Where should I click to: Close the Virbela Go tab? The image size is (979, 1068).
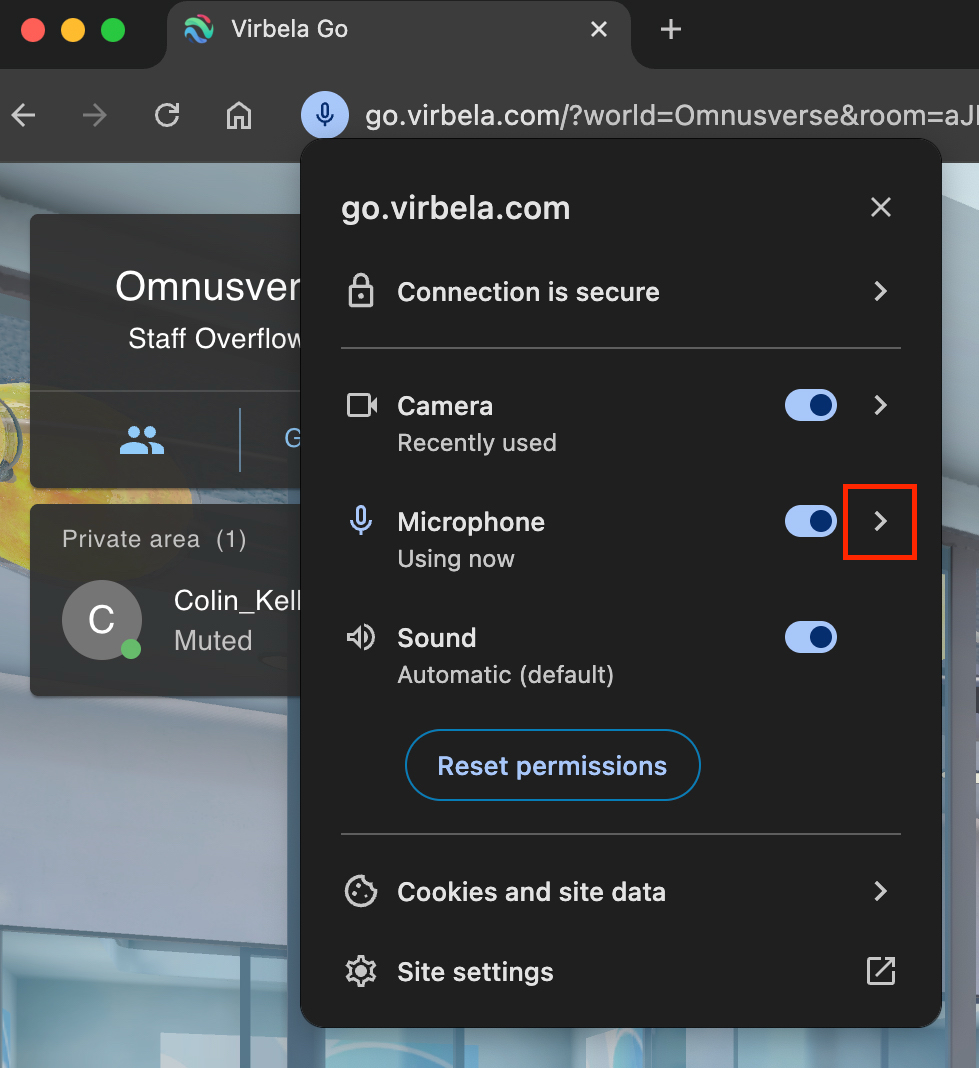pos(599,30)
